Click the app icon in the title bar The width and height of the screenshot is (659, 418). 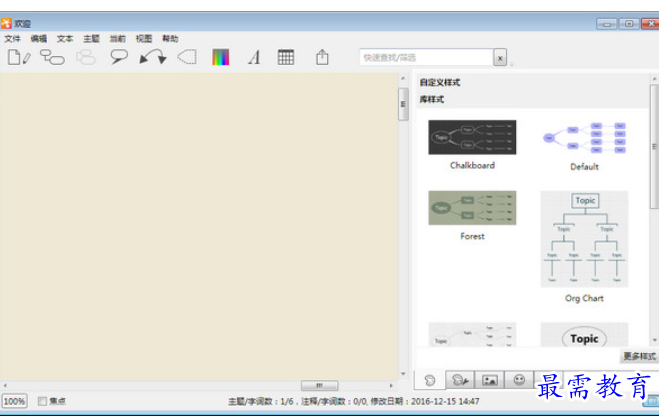click(x=6, y=24)
